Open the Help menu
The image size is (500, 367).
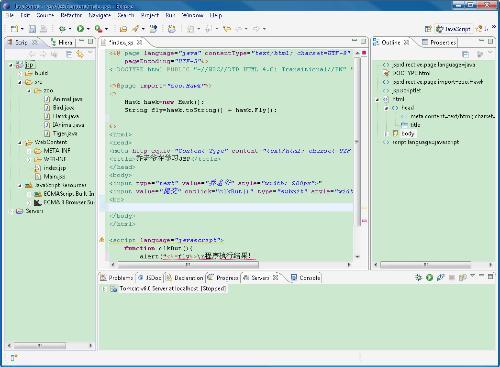[x=216, y=15]
